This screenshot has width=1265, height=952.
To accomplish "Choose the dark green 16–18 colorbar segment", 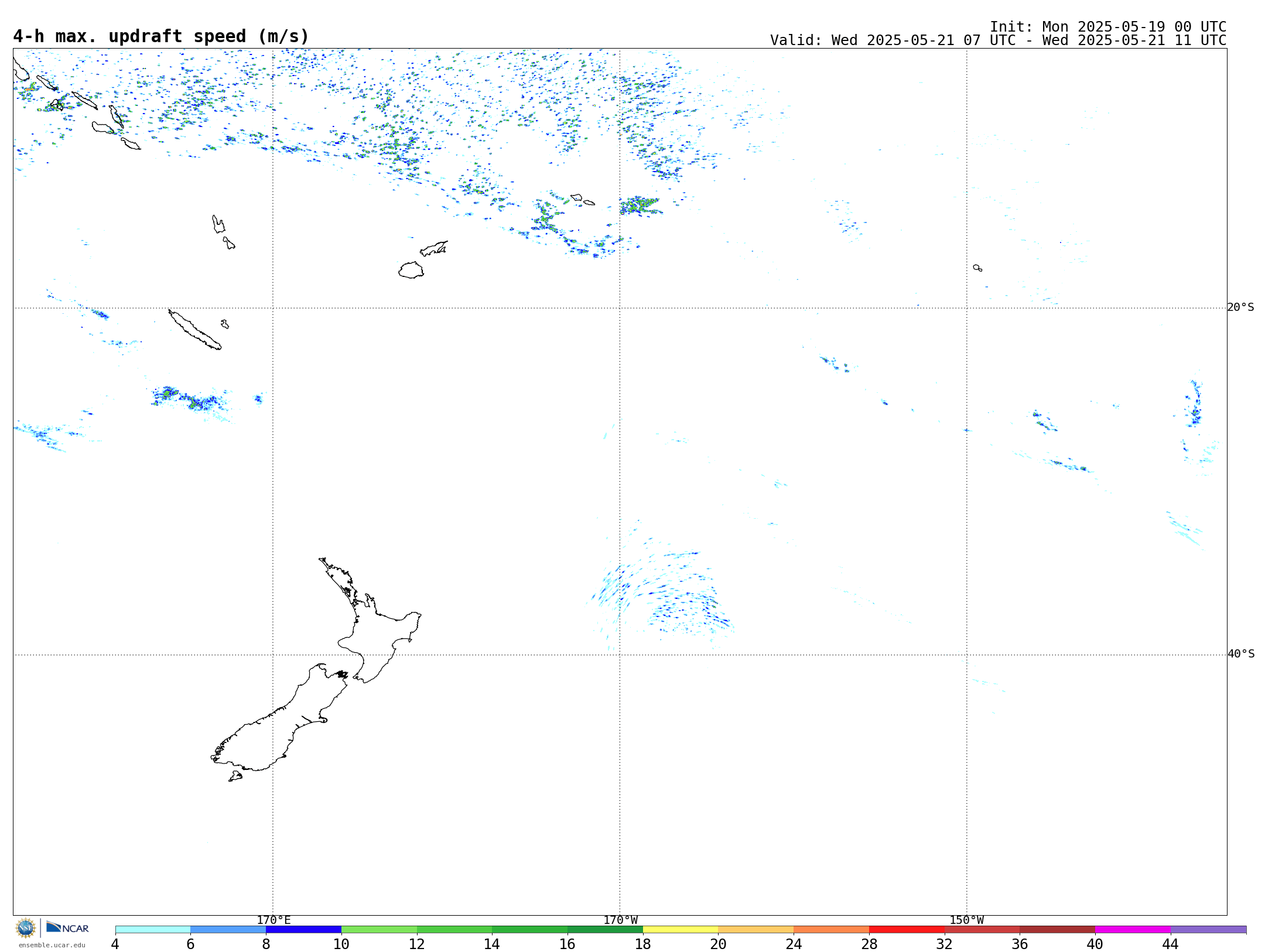I will (605, 930).
